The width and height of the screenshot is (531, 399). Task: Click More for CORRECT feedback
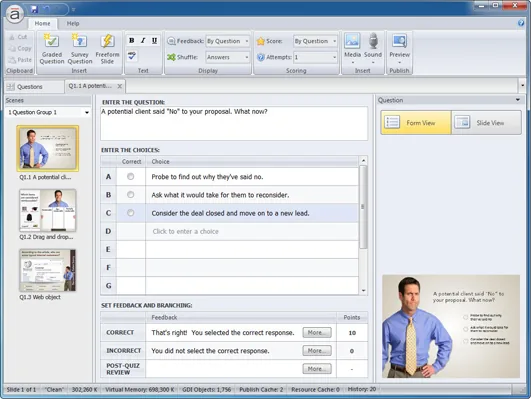click(x=317, y=333)
